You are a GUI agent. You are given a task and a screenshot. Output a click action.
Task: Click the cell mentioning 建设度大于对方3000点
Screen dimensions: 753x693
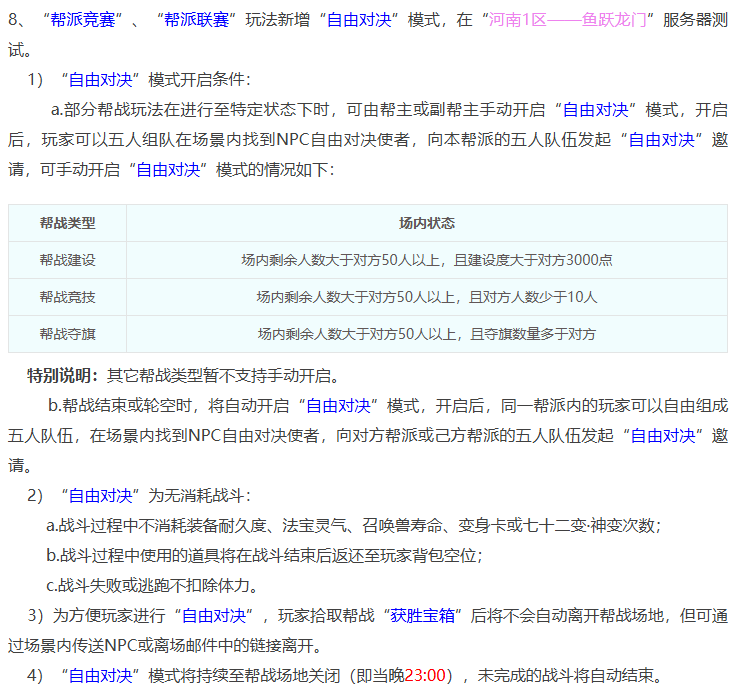(426, 259)
